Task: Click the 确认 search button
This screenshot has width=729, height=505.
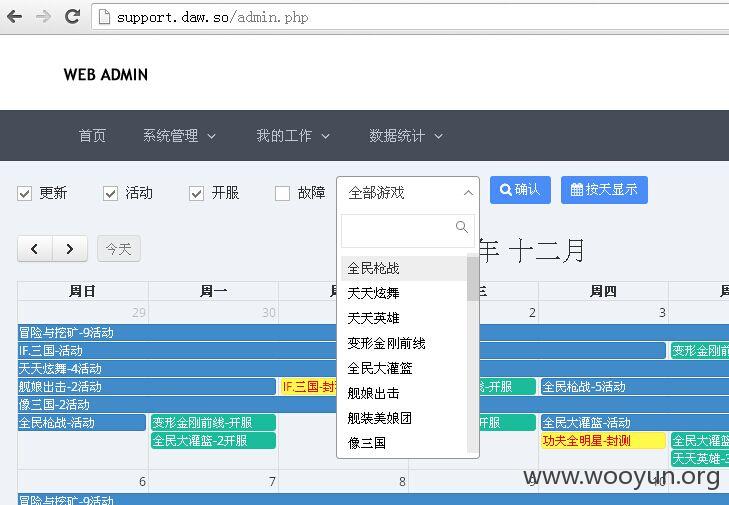Action: point(520,190)
